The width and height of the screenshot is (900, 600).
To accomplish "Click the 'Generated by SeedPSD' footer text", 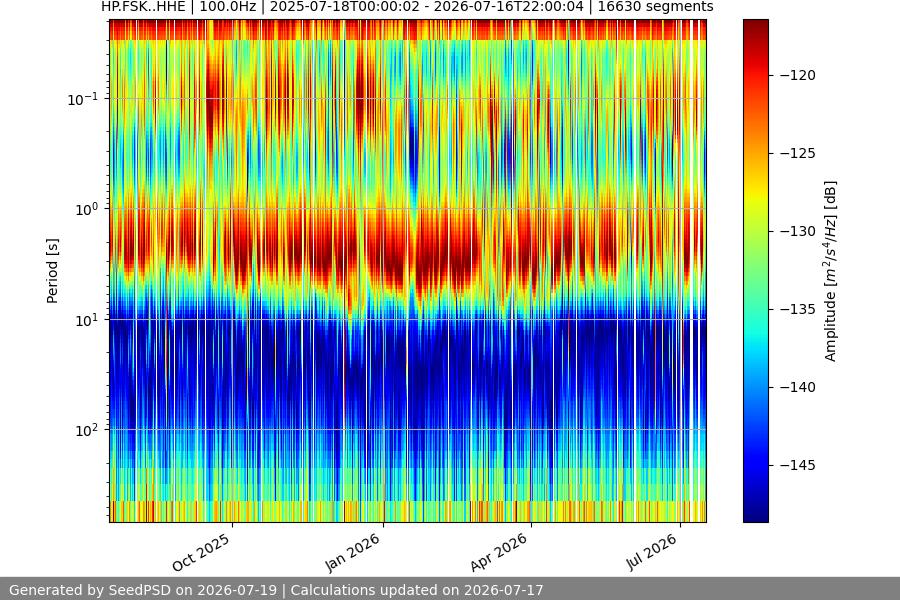I will point(276,590).
